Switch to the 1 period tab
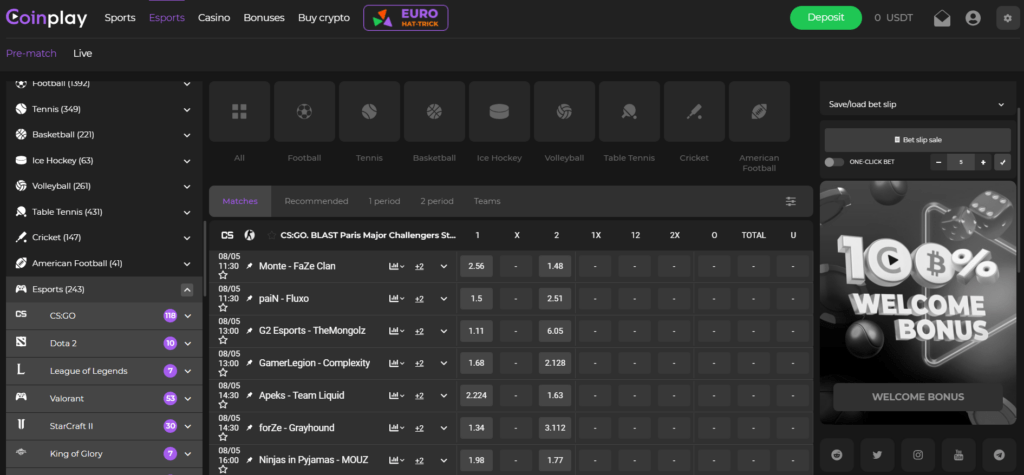 384,201
